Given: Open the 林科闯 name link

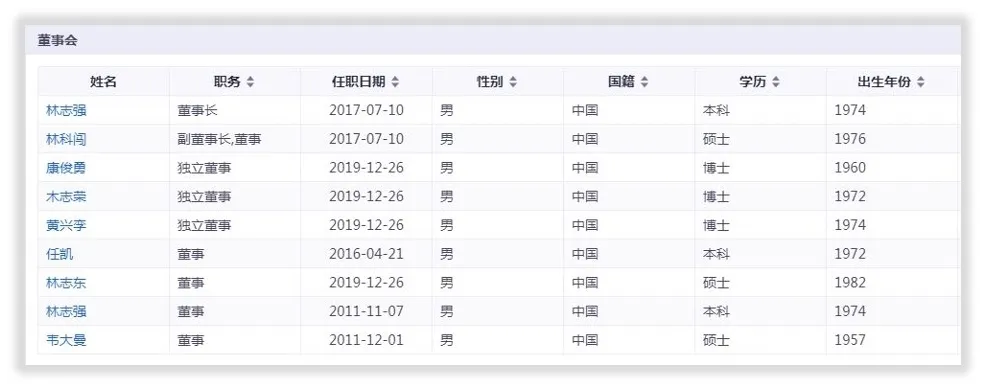Looking at the screenshot, I should [x=66, y=139].
